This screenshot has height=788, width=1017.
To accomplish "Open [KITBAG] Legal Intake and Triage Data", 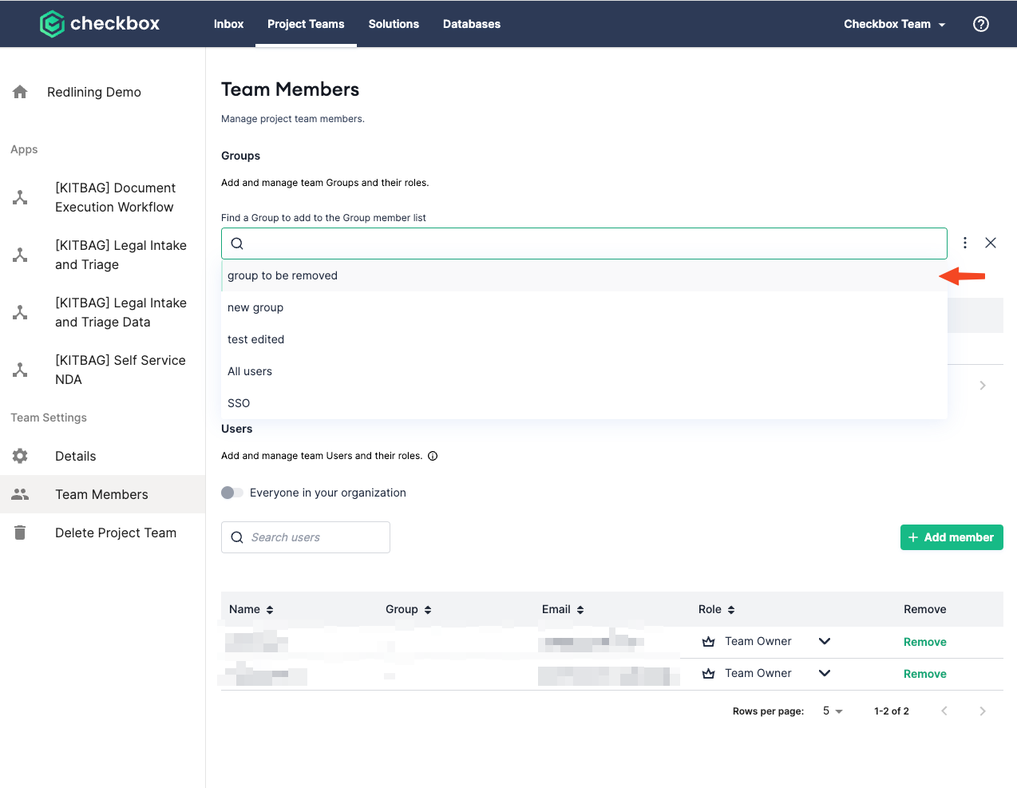I will click(121, 313).
